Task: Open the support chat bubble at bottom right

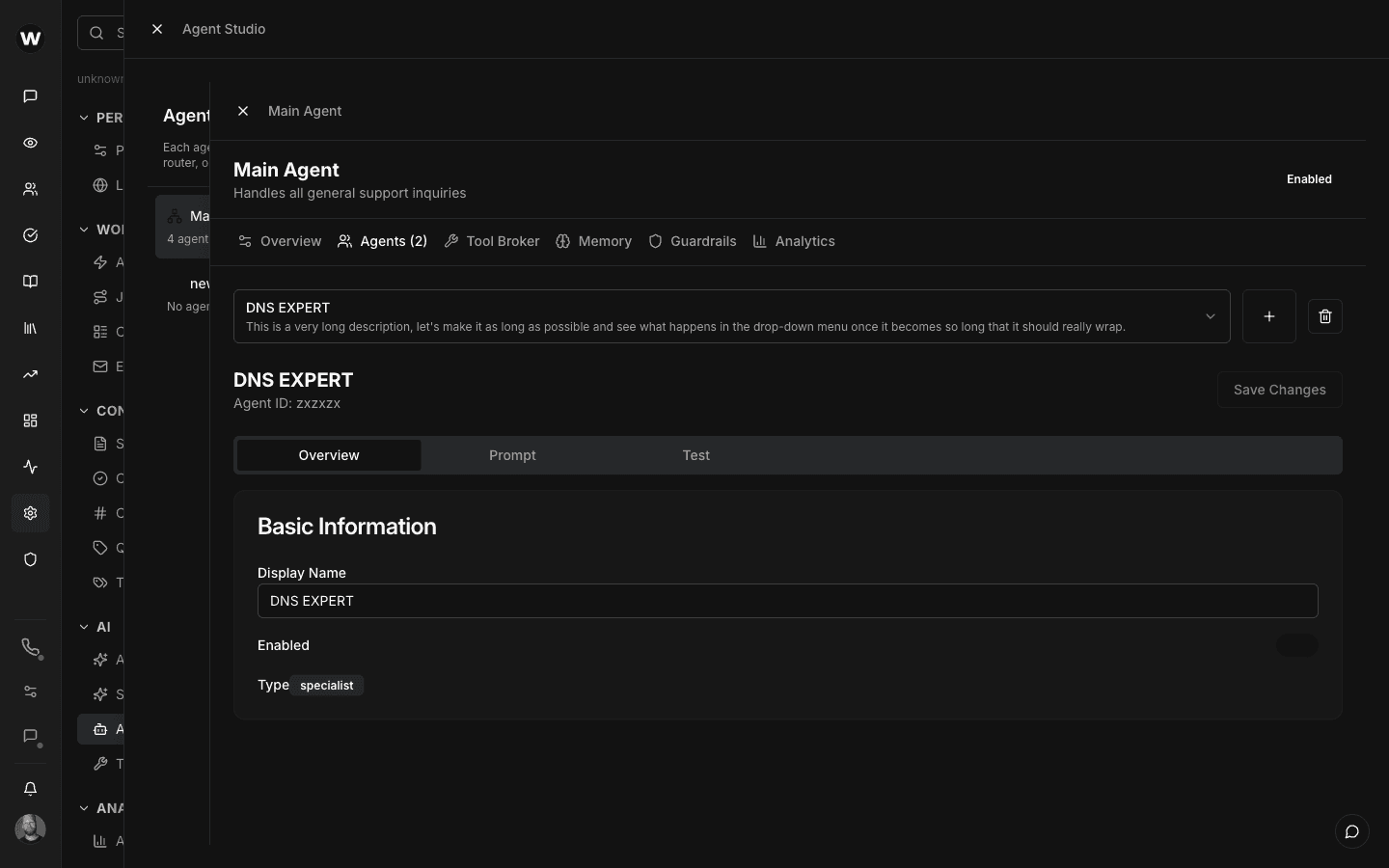Action: [1351, 831]
